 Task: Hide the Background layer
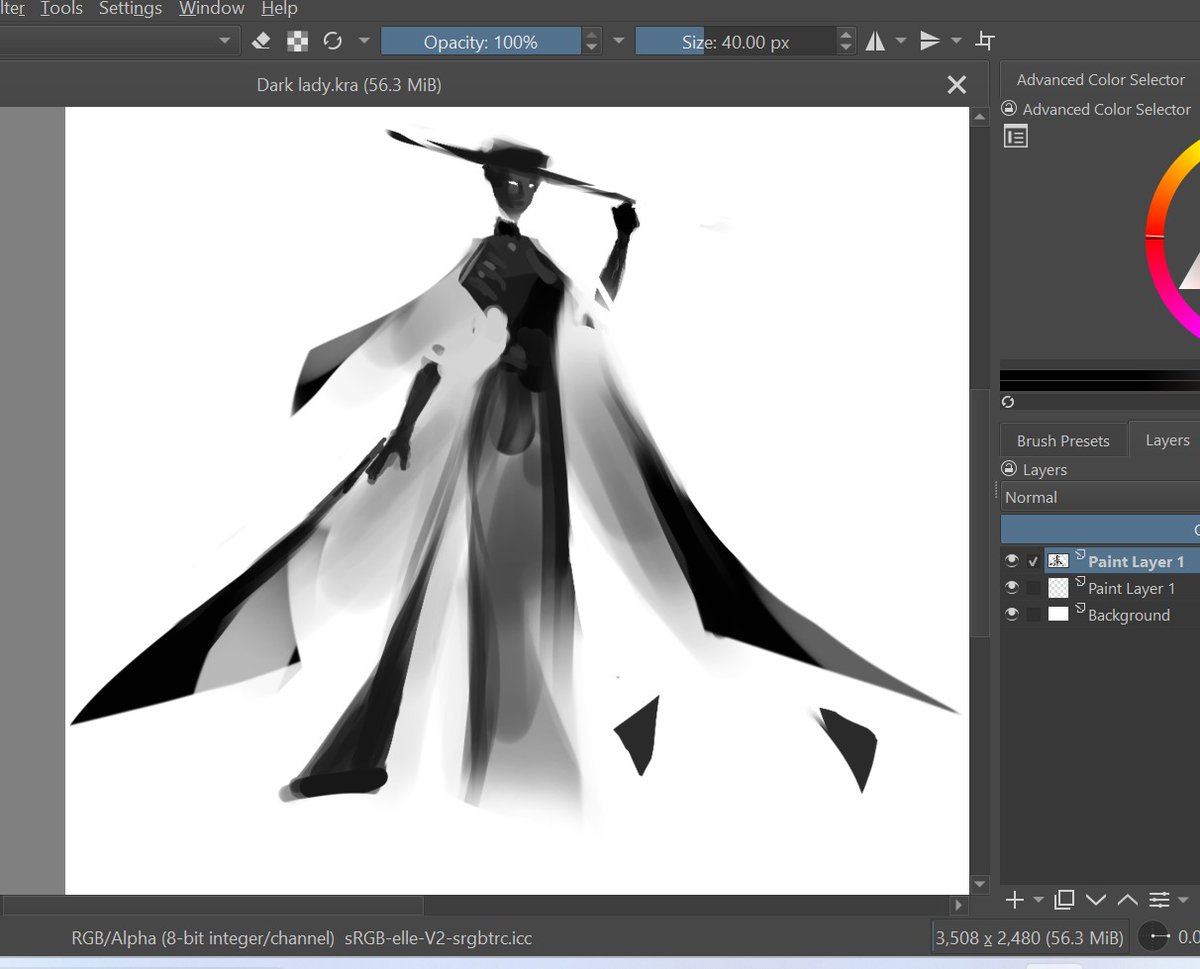[1012, 614]
